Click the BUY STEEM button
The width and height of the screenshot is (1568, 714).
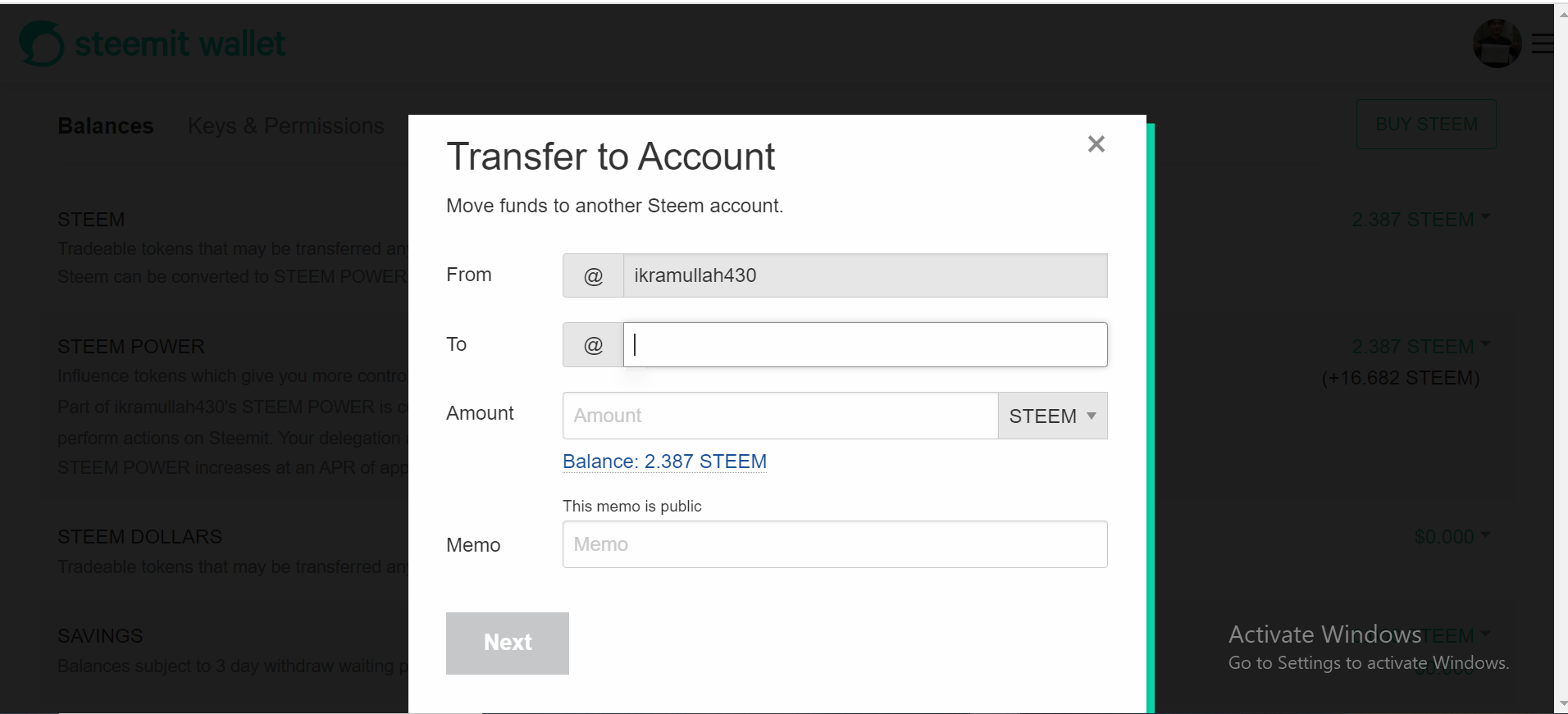tap(1426, 124)
